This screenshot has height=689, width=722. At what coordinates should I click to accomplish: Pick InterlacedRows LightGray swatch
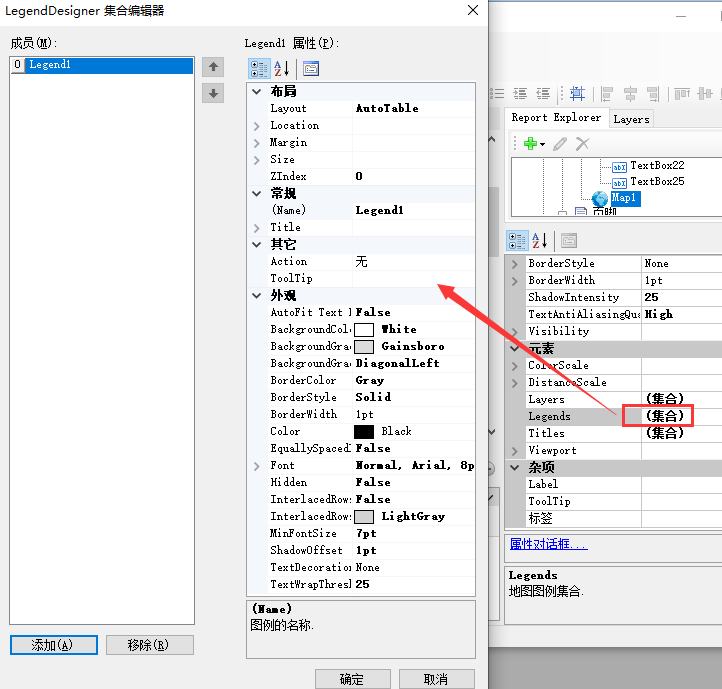(364, 517)
